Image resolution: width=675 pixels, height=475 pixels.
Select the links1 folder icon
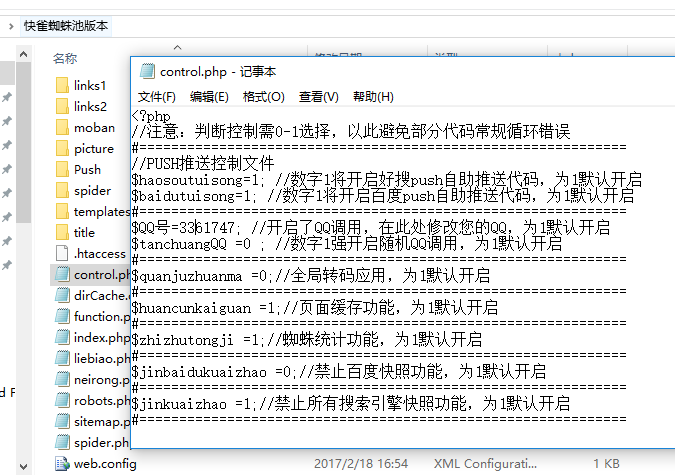pos(62,85)
